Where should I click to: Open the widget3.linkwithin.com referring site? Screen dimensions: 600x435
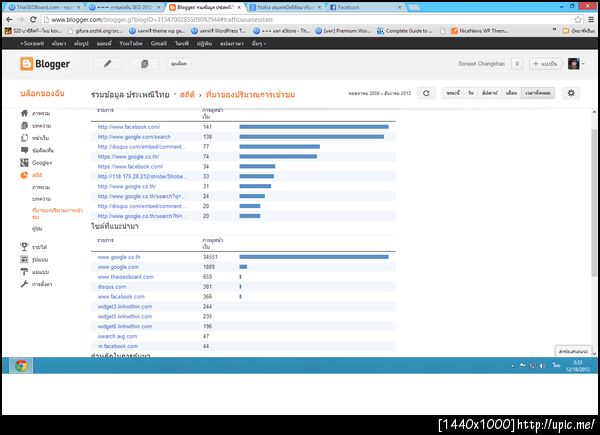(x=125, y=307)
